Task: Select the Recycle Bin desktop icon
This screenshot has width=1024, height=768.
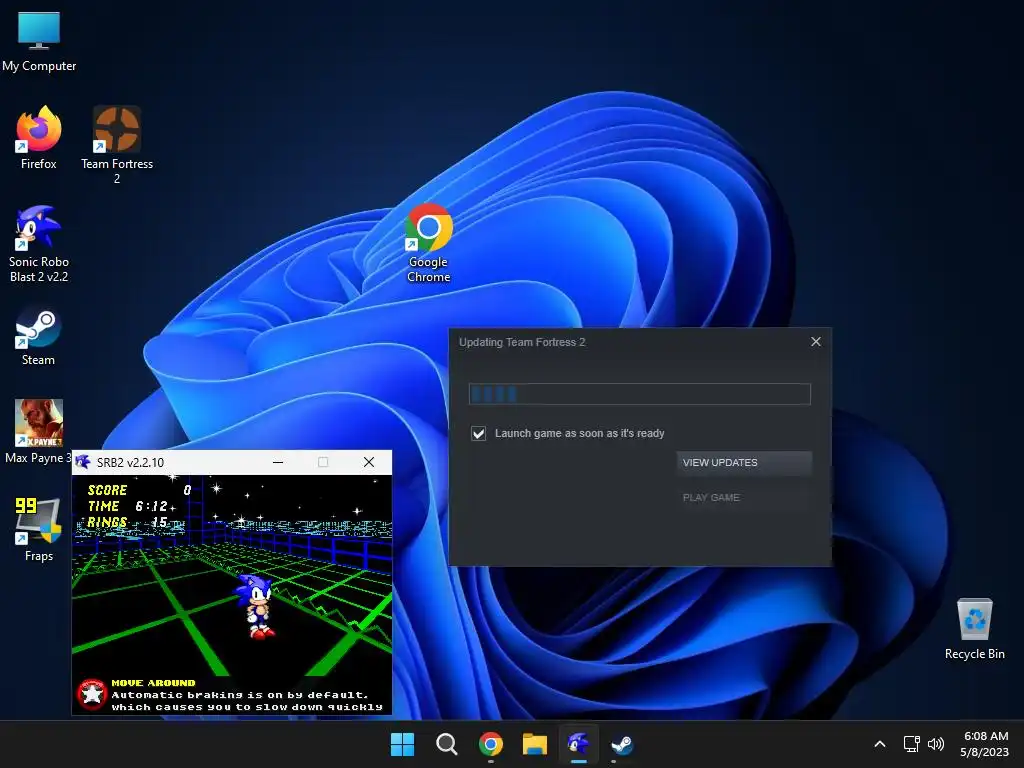Action: coord(974,629)
